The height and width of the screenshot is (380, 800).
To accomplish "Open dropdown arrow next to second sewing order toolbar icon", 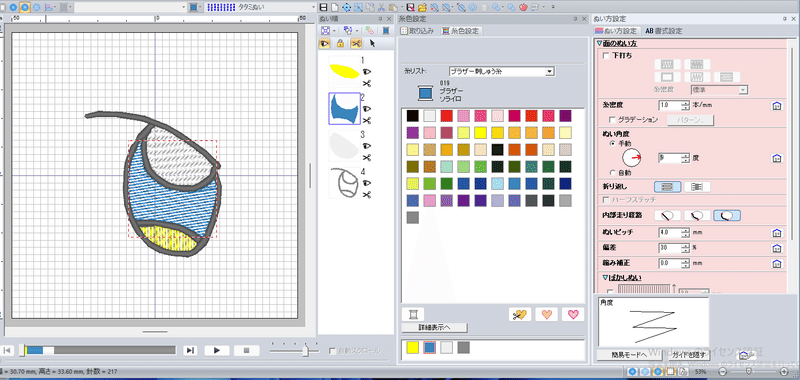I will tap(357, 31).
